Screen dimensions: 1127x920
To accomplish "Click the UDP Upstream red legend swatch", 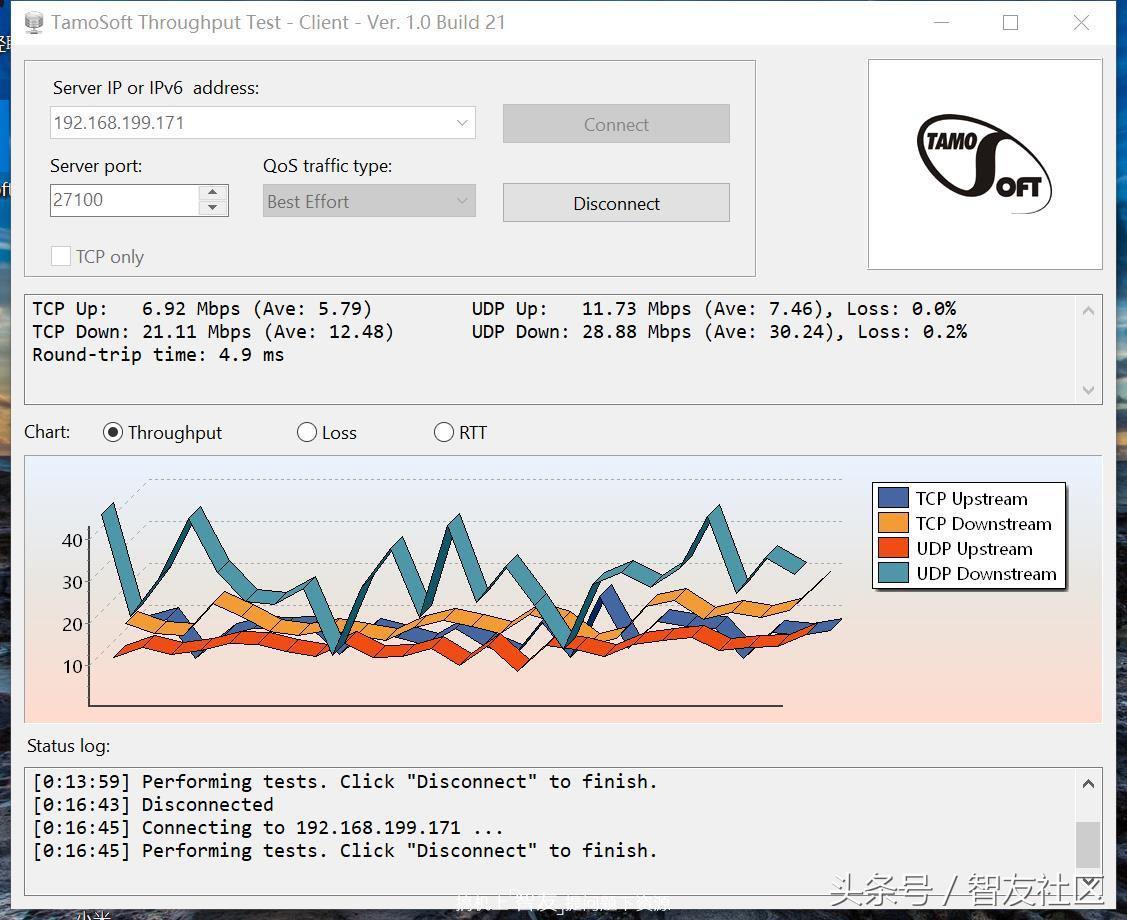I will [893, 548].
